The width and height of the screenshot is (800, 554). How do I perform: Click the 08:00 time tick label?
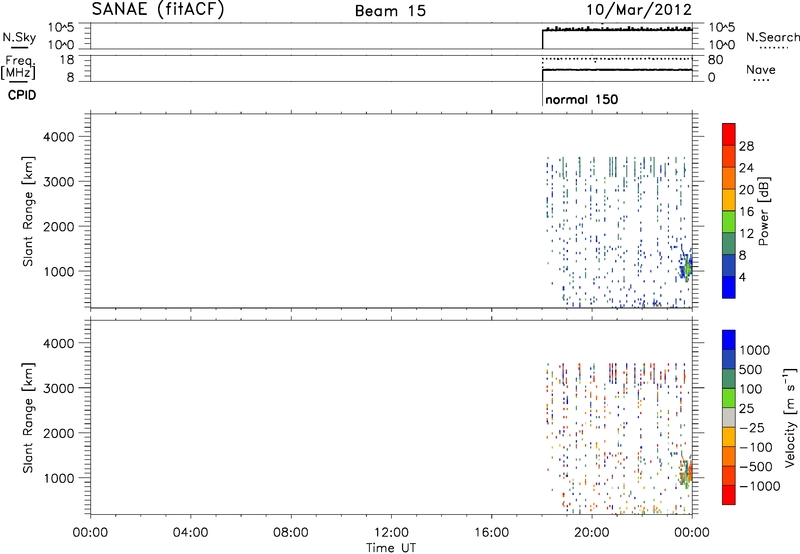pyautogui.click(x=290, y=533)
